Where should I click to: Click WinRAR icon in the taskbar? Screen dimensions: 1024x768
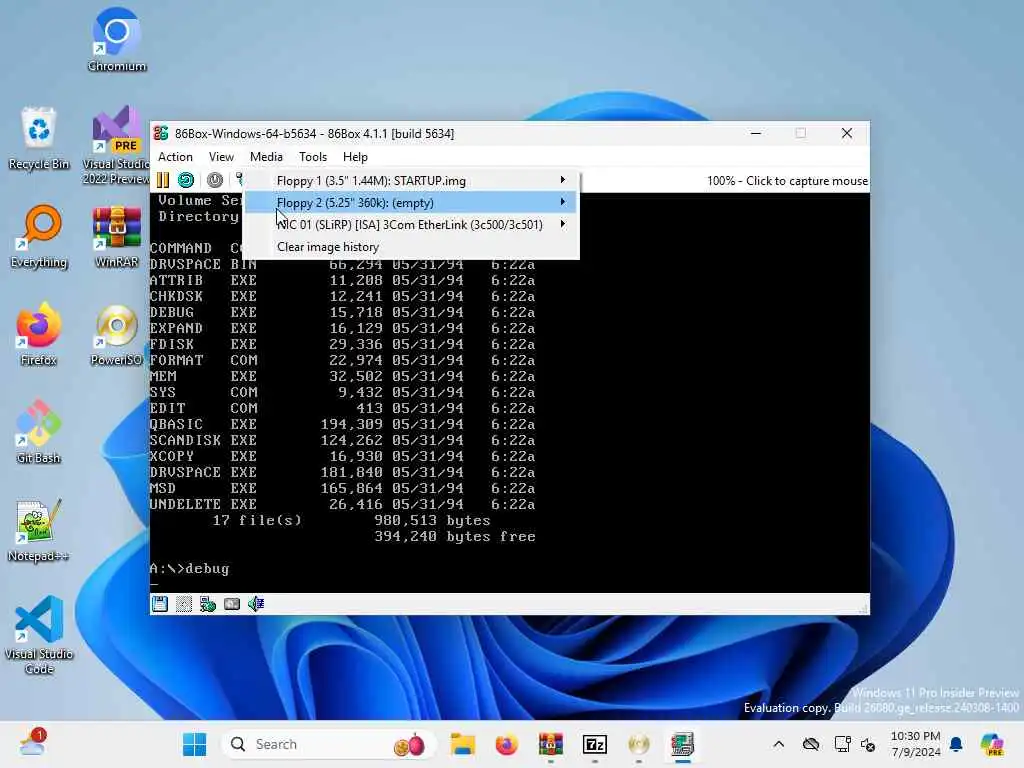[x=551, y=744]
